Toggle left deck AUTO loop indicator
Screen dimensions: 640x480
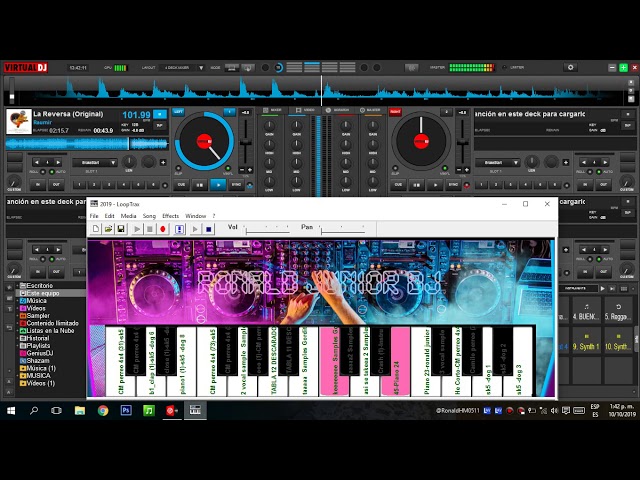(x=52, y=172)
